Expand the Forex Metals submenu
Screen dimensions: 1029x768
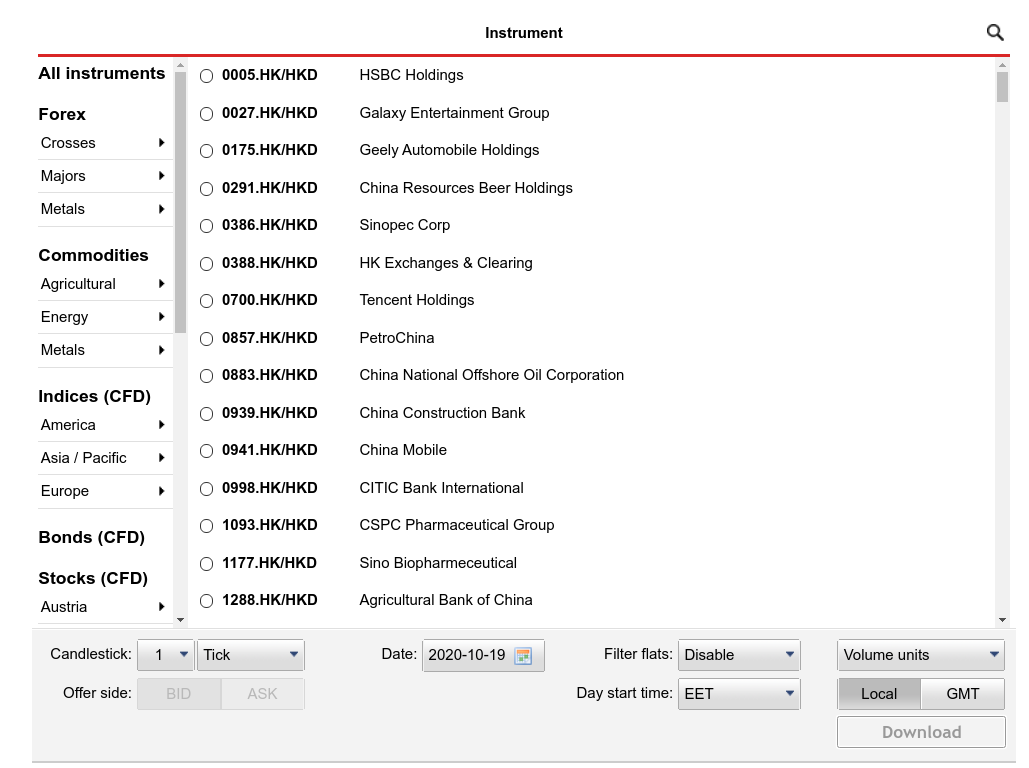pyautogui.click(x=105, y=209)
